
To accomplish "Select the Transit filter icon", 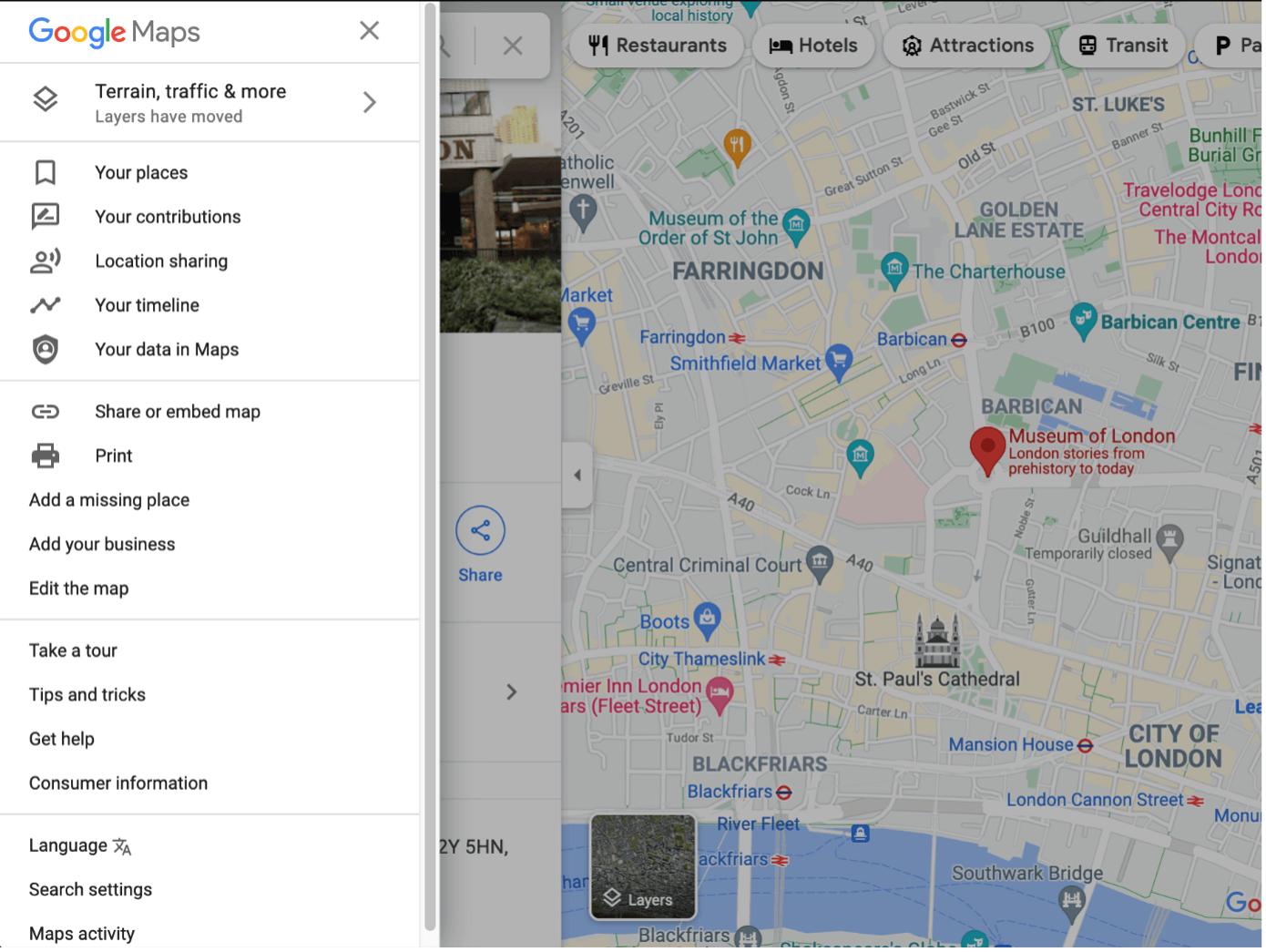I will pyautogui.click(x=1086, y=45).
